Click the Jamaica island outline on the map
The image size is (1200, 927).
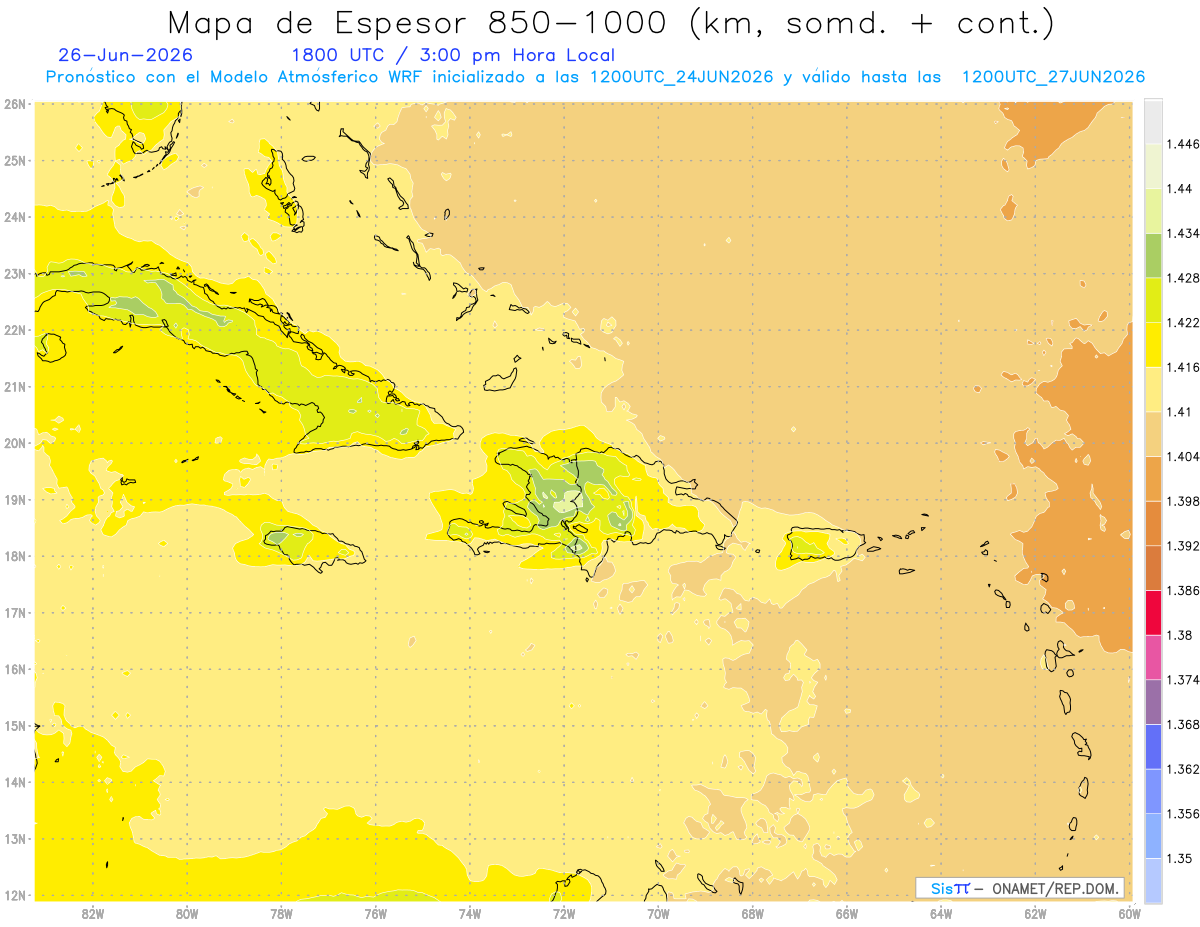pyautogui.click(x=313, y=549)
